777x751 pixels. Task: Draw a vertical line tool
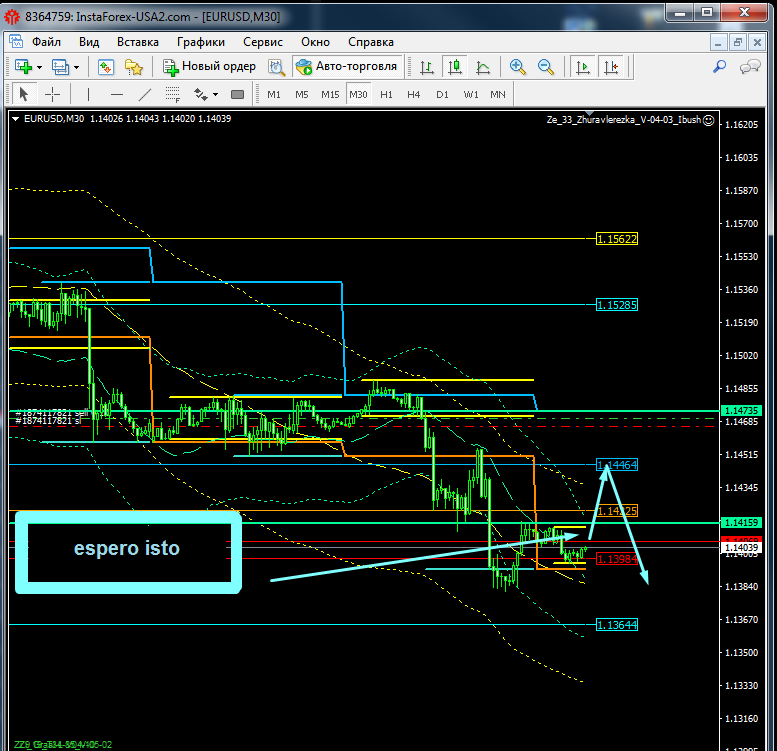pos(89,94)
